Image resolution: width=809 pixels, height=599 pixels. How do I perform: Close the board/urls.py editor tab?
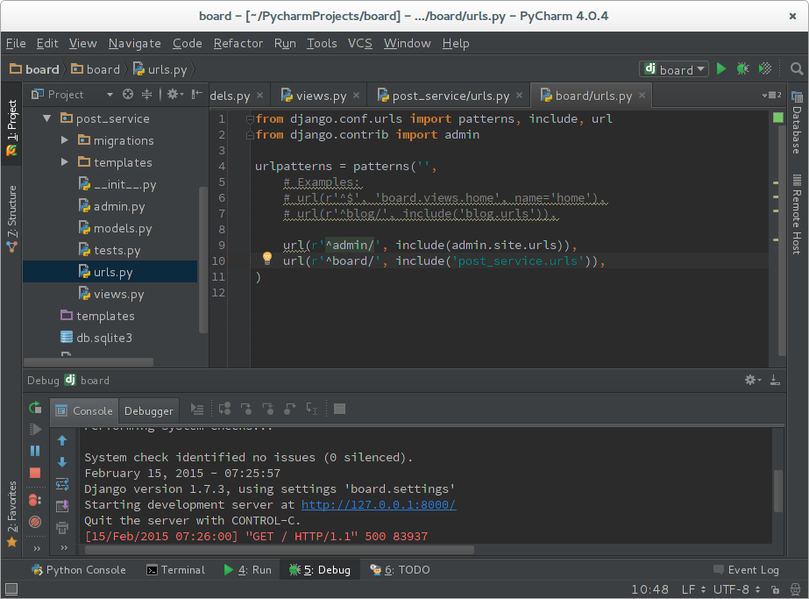point(642,95)
